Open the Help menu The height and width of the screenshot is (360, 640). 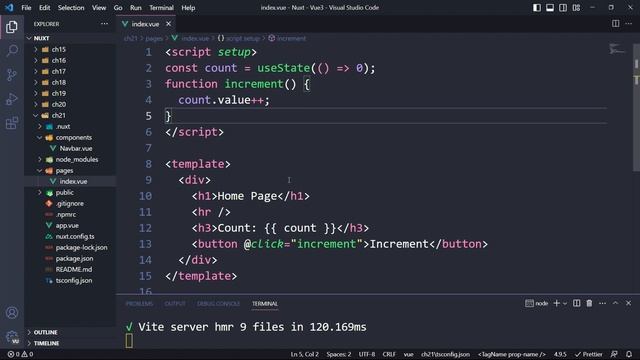[188, 8]
